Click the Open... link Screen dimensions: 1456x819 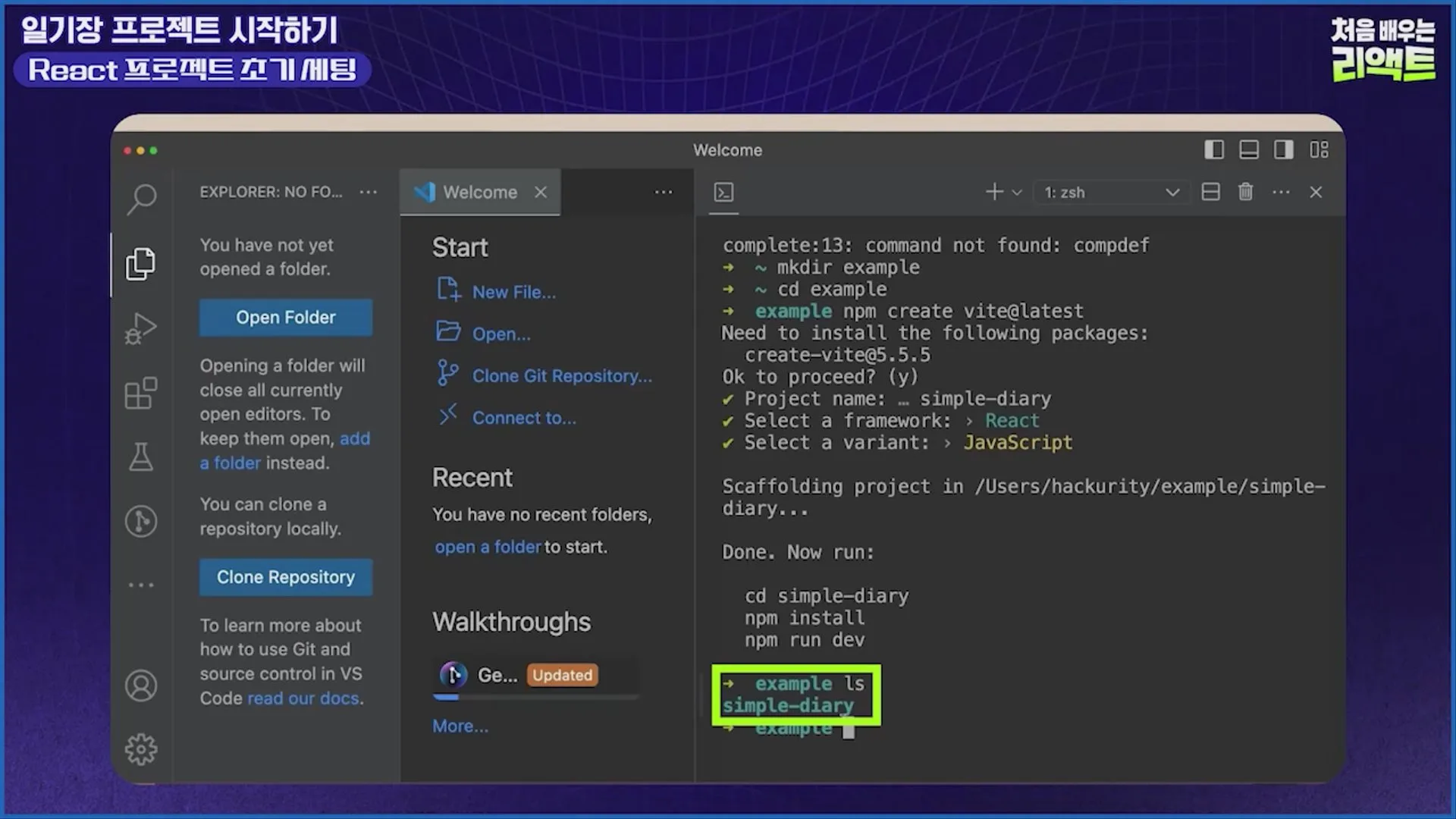coord(501,334)
